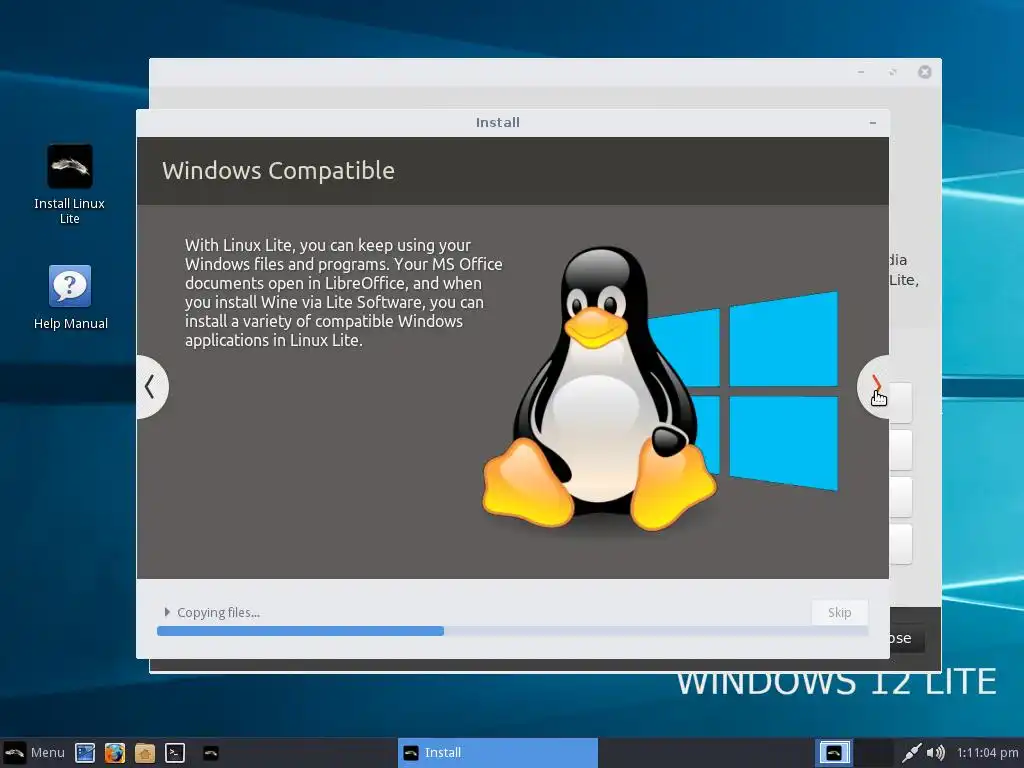Viewport: 1024px width, 768px height.
Task: Go to the next installer slide
Action: pos(875,387)
